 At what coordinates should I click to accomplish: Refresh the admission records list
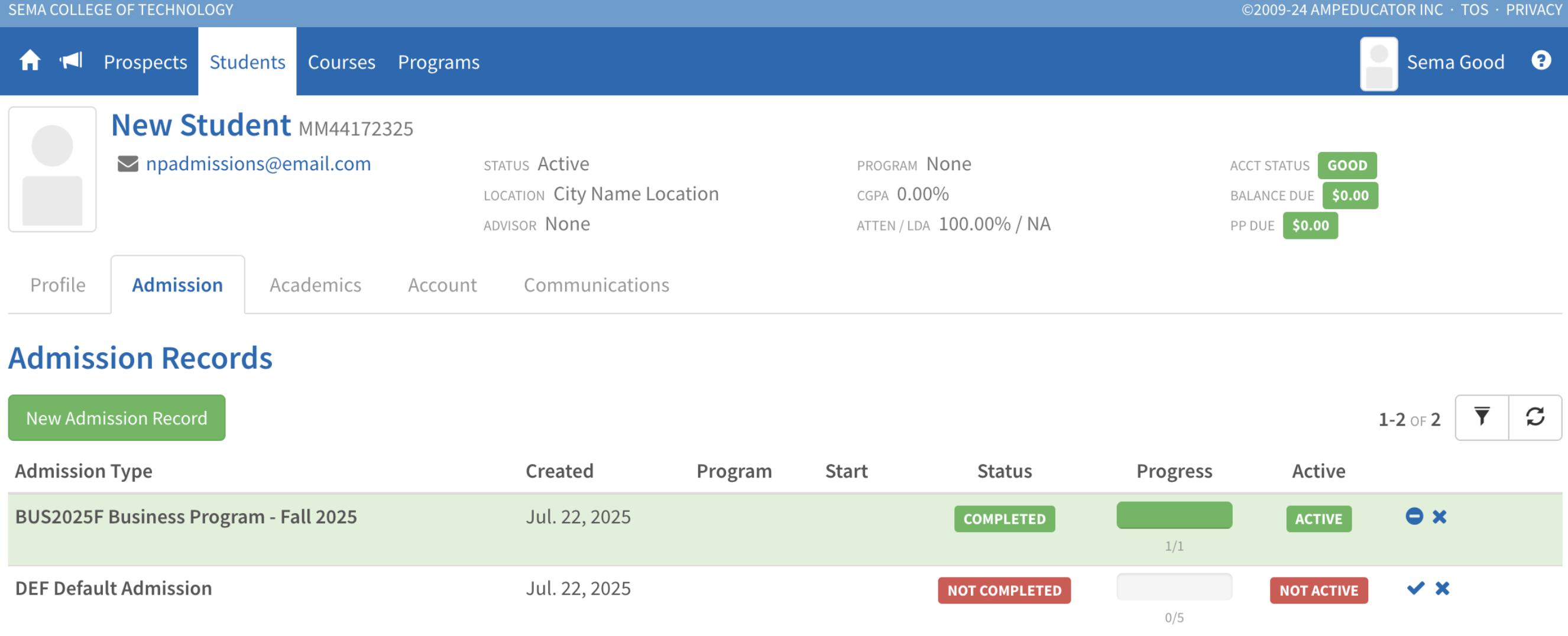[1534, 417]
